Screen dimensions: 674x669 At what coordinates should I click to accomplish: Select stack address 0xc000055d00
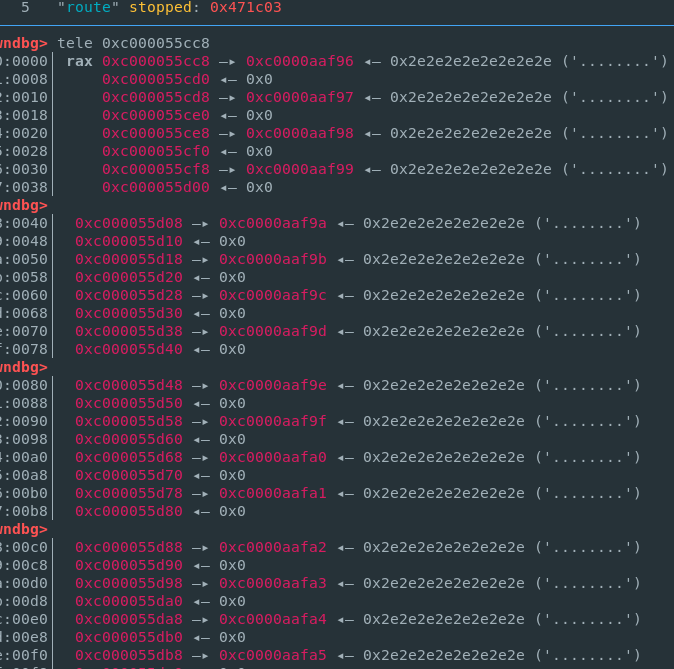point(156,187)
